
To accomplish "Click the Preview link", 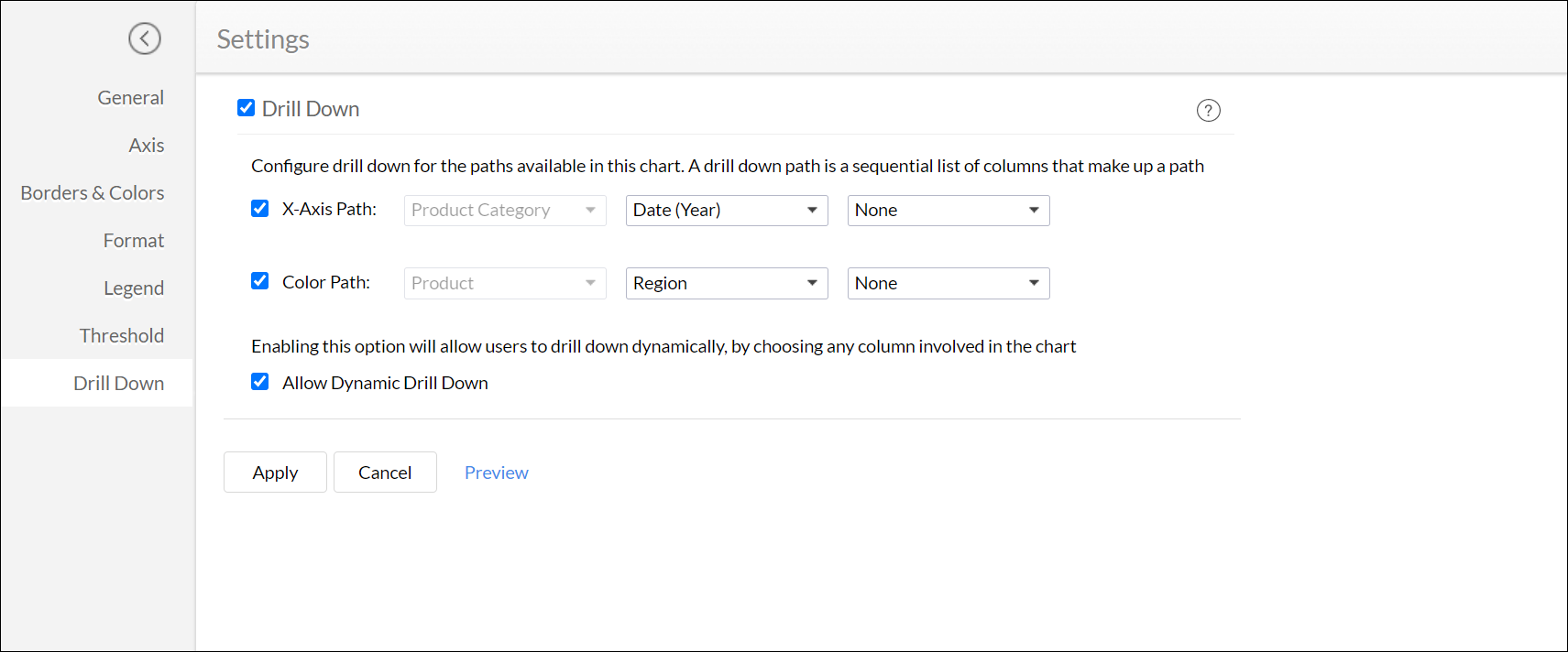I will [496, 473].
